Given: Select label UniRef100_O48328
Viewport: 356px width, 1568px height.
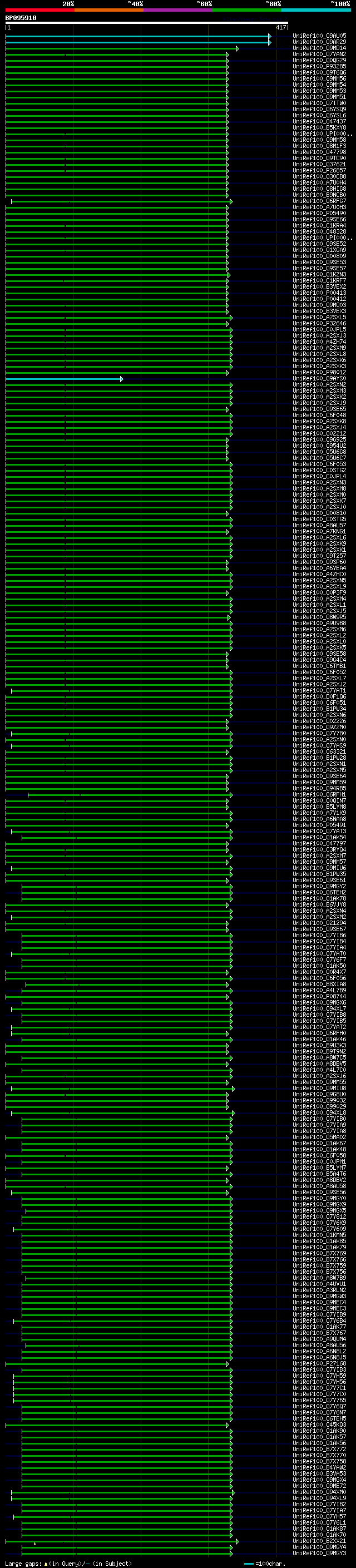Looking at the screenshot, I should 319,231.
